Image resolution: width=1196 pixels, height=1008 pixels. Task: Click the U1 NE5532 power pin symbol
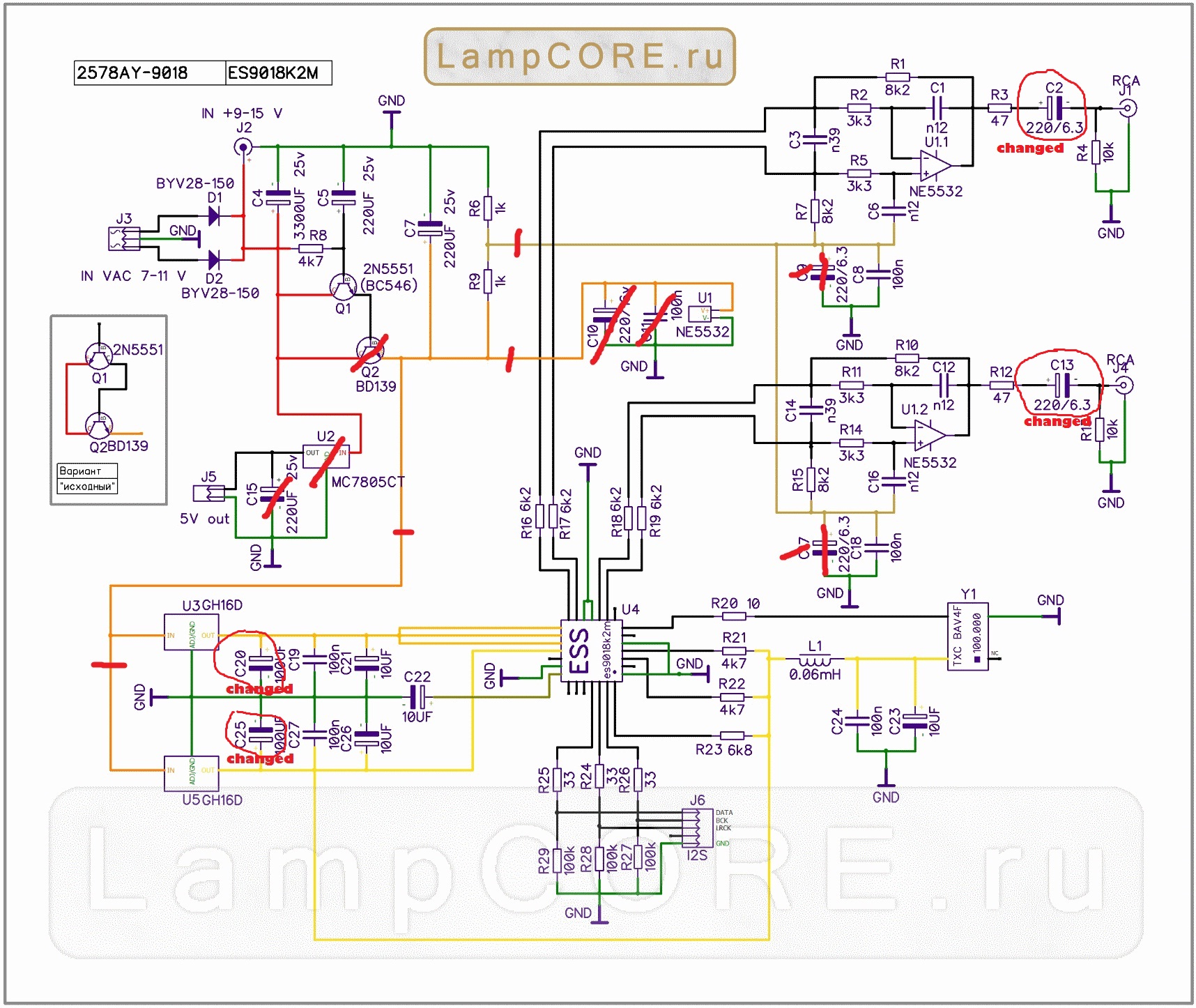(x=700, y=314)
